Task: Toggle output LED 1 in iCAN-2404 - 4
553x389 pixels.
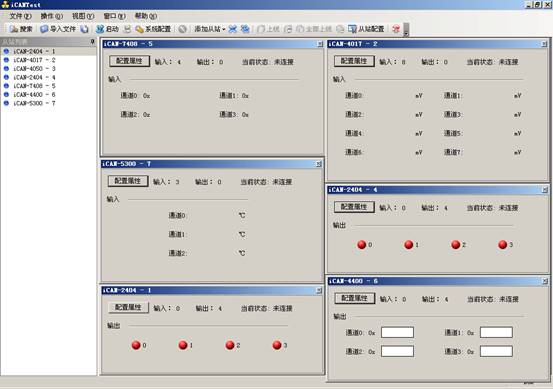Action: (x=408, y=244)
